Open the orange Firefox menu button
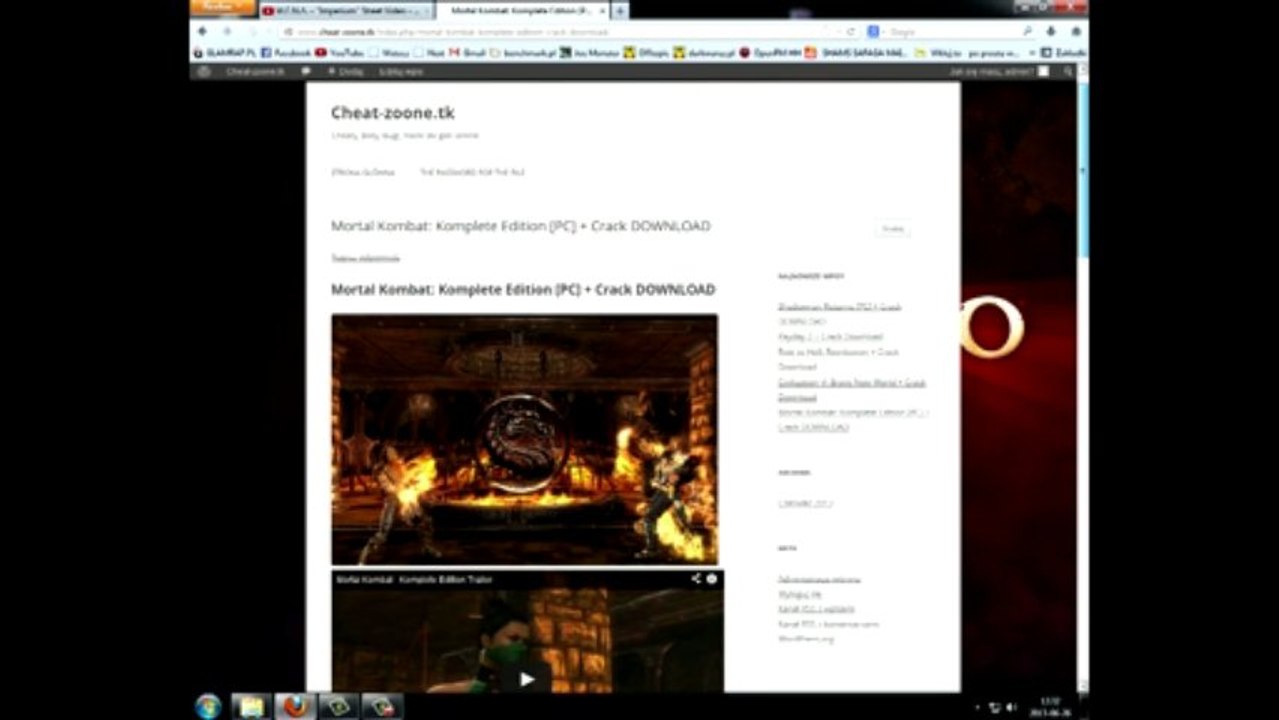This screenshot has width=1279, height=720. (x=221, y=7)
